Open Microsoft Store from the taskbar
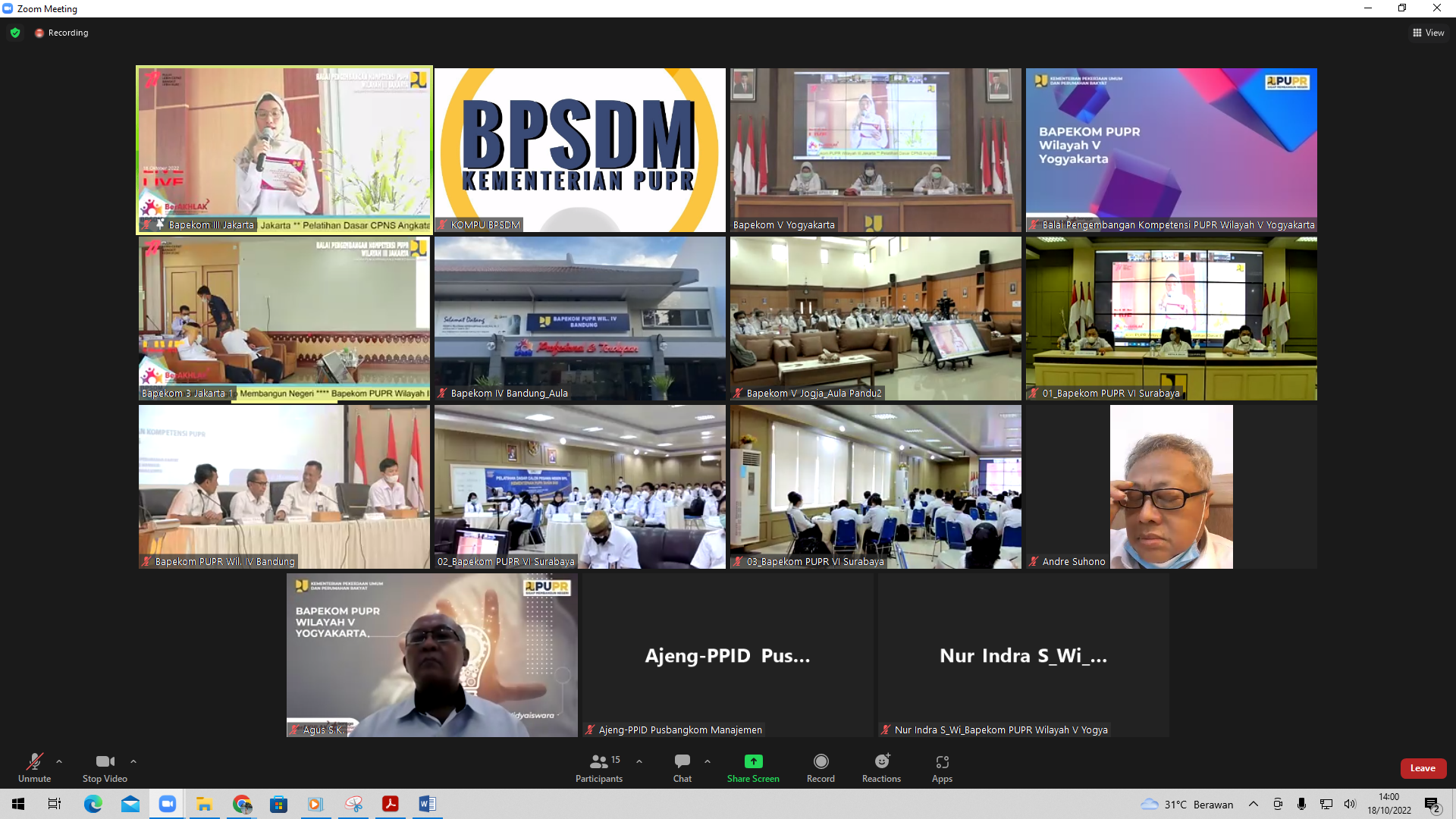The width and height of the screenshot is (1456, 819). coord(279,804)
